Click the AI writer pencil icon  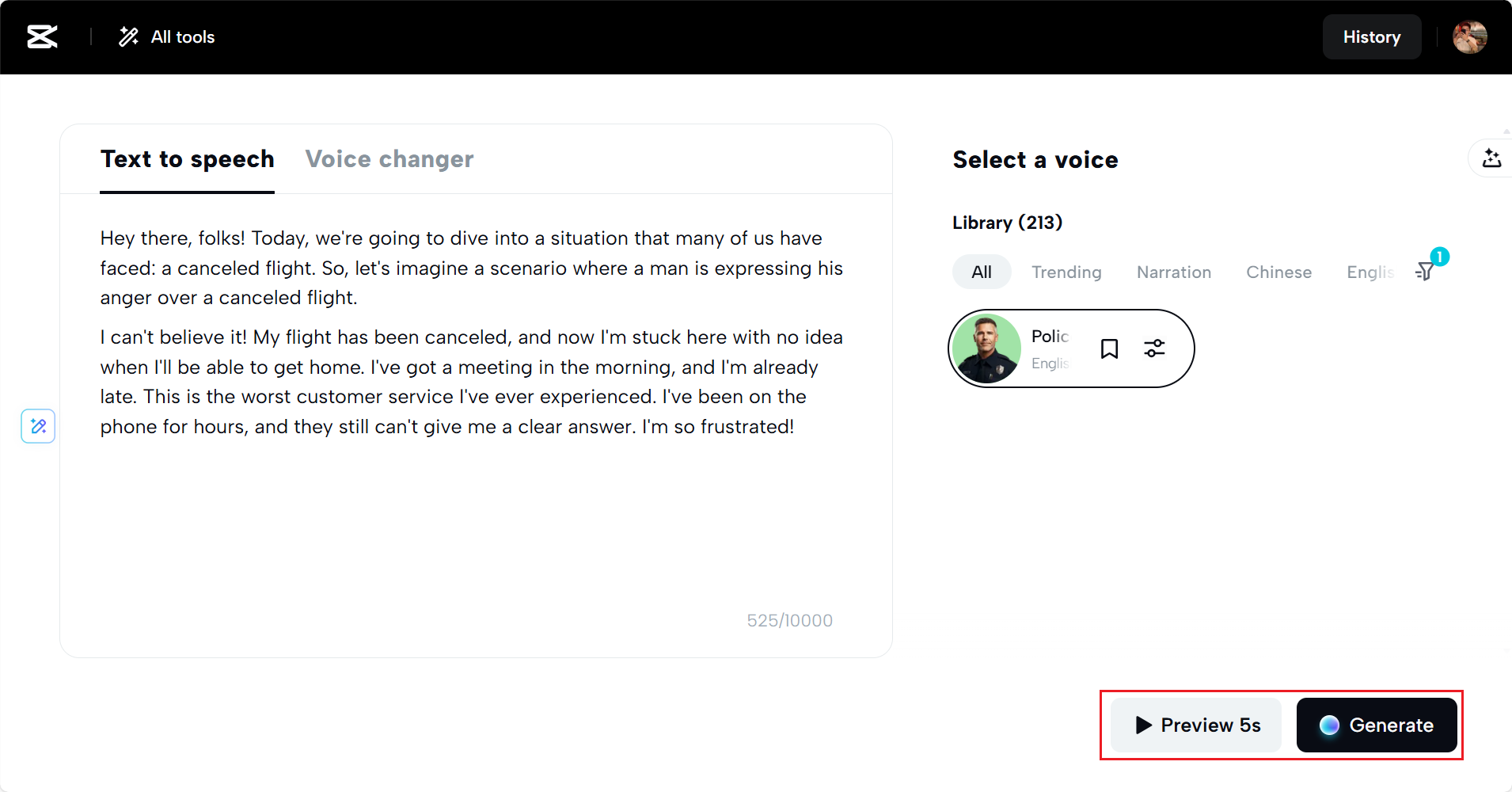[38, 426]
